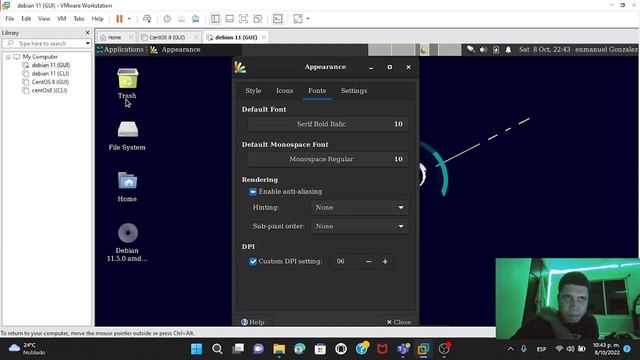Image resolution: width=640 pixels, height=360 pixels.
Task: Open the dropdown arrow beside the pause button
Action: coord(129,19)
